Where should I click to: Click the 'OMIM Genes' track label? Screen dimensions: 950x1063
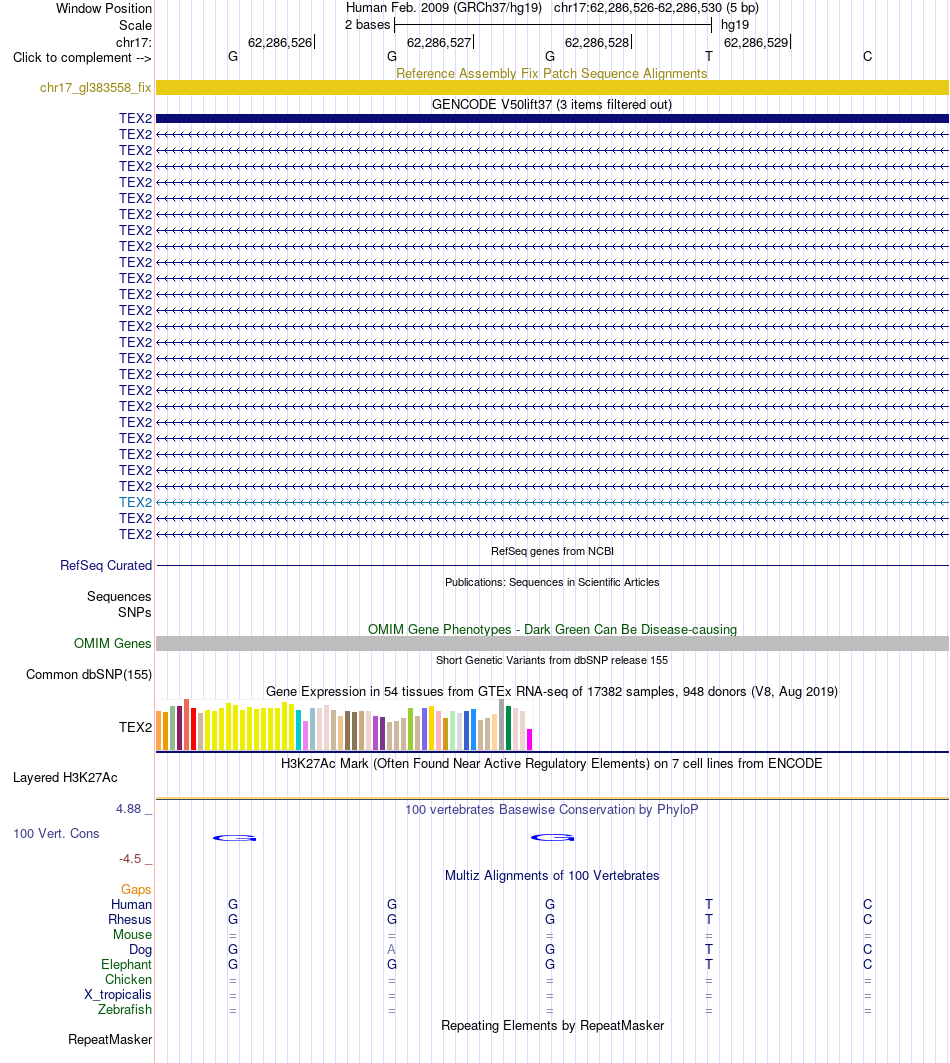point(113,643)
